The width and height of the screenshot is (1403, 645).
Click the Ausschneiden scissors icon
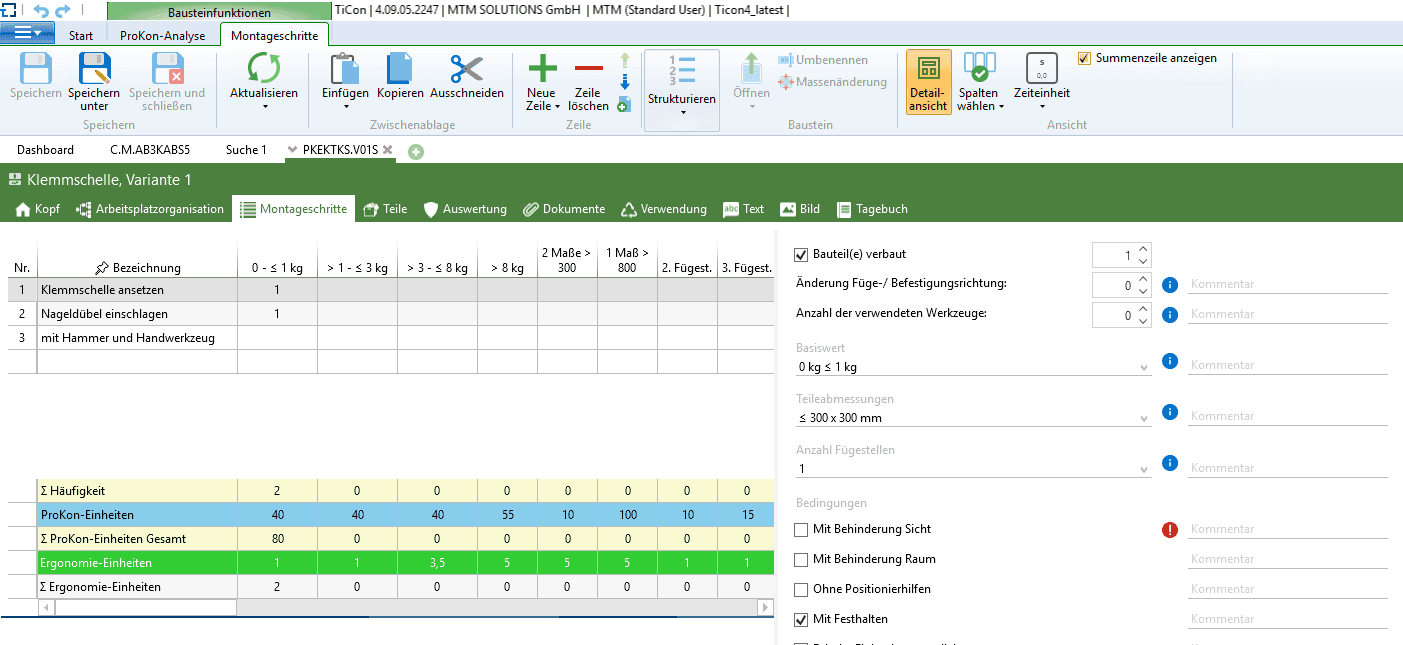tap(467, 70)
